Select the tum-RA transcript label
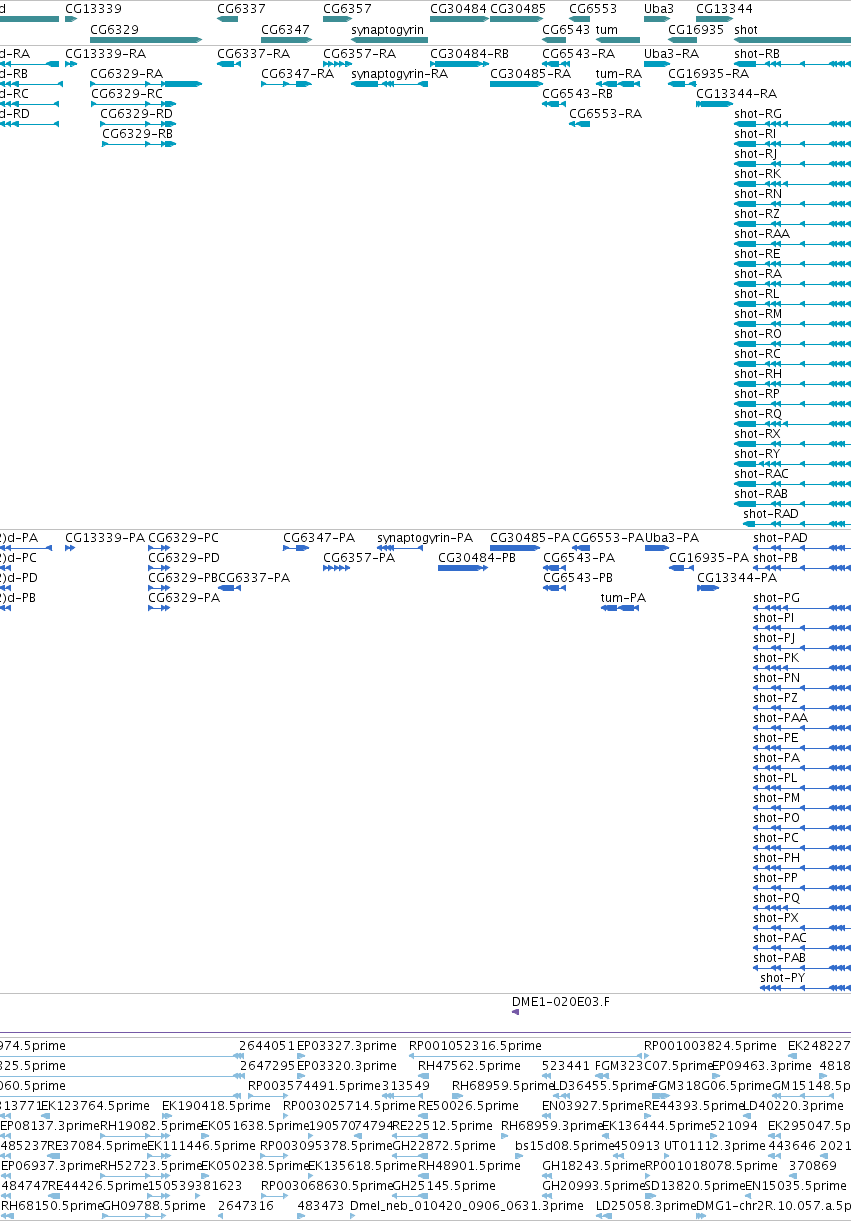851x1221 pixels. pos(618,73)
